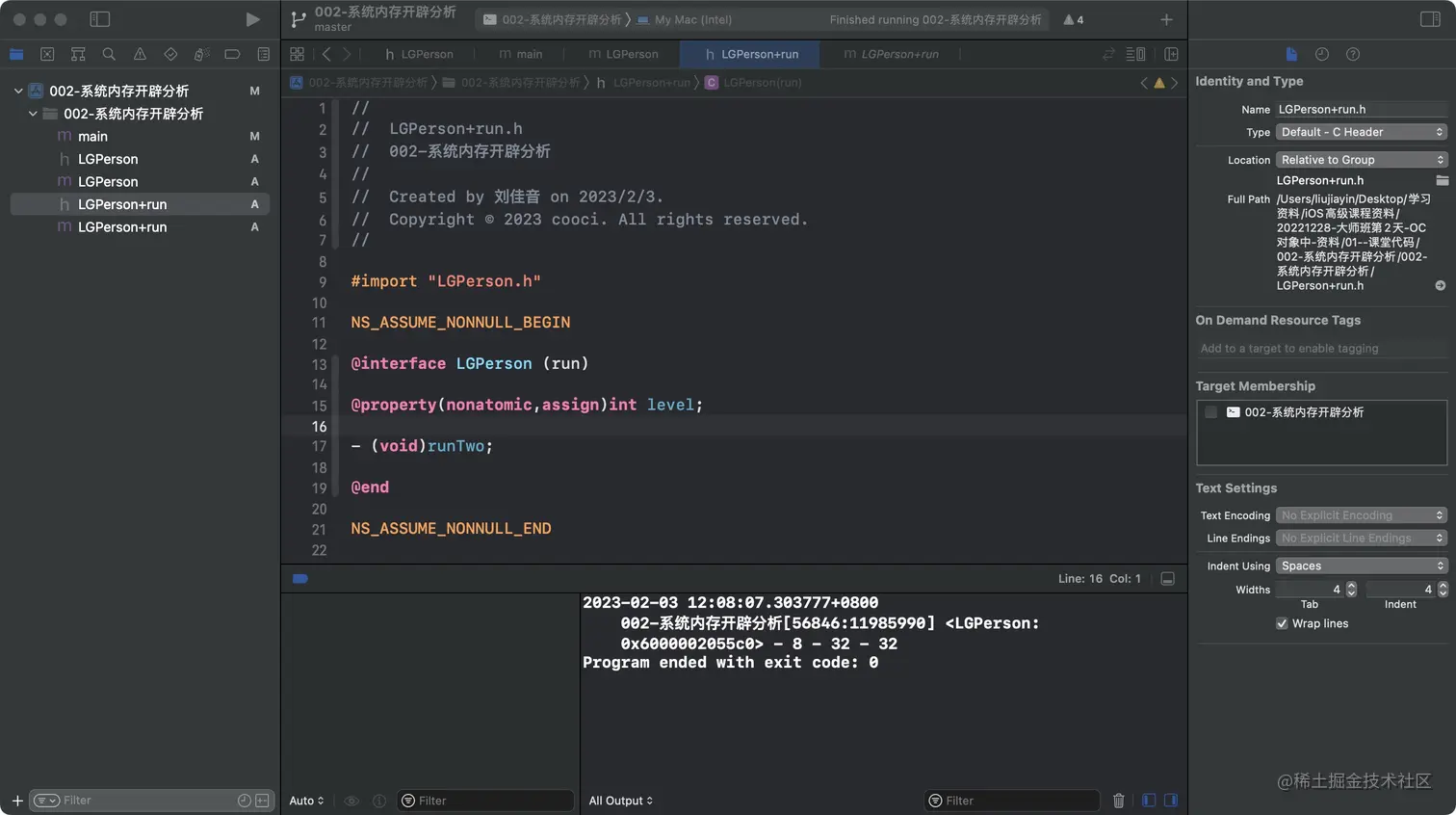Click the LGPerson(run) breadcrumb item

(x=754, y=83)
